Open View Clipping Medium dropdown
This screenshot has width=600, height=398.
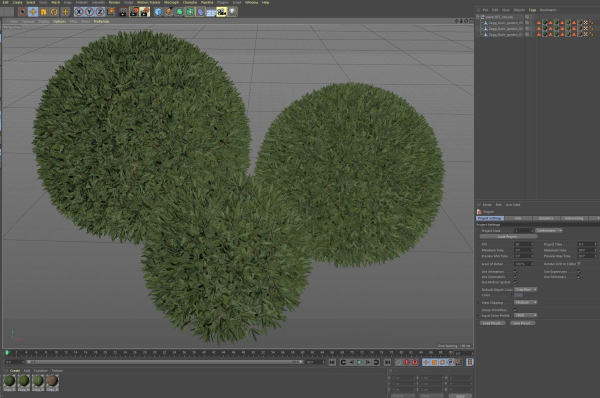[525, 302]
